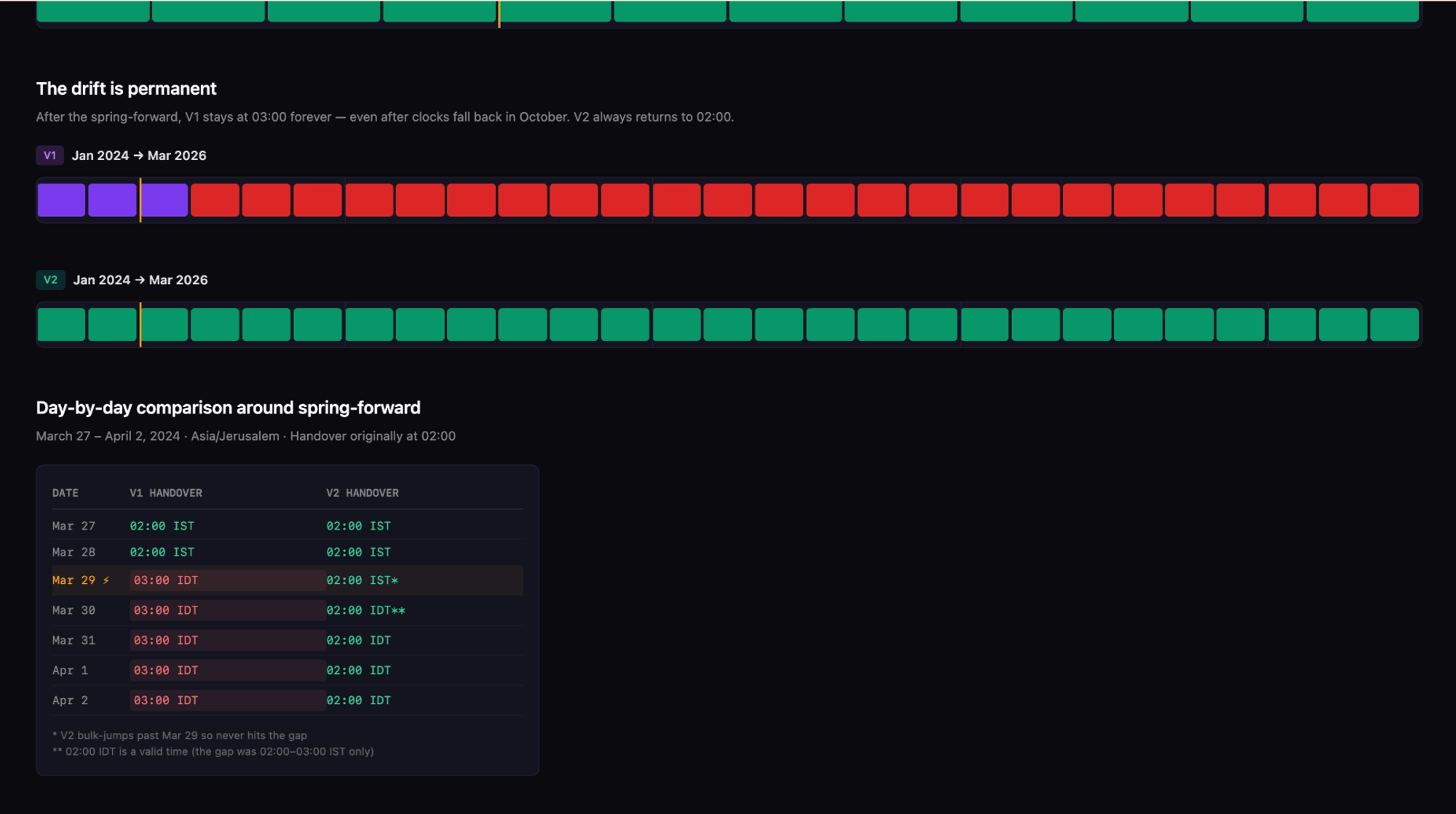Image resolution: width=1456 pixels, height=814 pixels.
Task: Click the bulk-jumps footnote text
Action: (x=180, y=735)
